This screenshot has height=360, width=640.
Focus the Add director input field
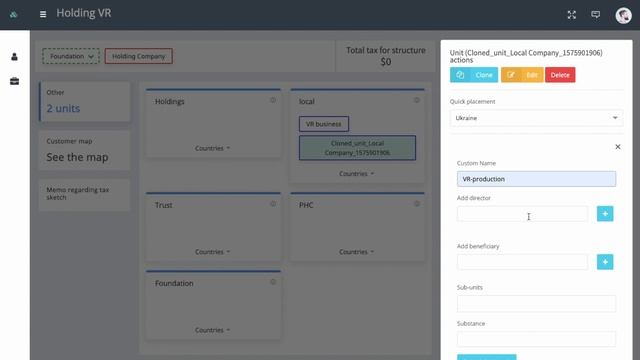click(x=522, y=213)
